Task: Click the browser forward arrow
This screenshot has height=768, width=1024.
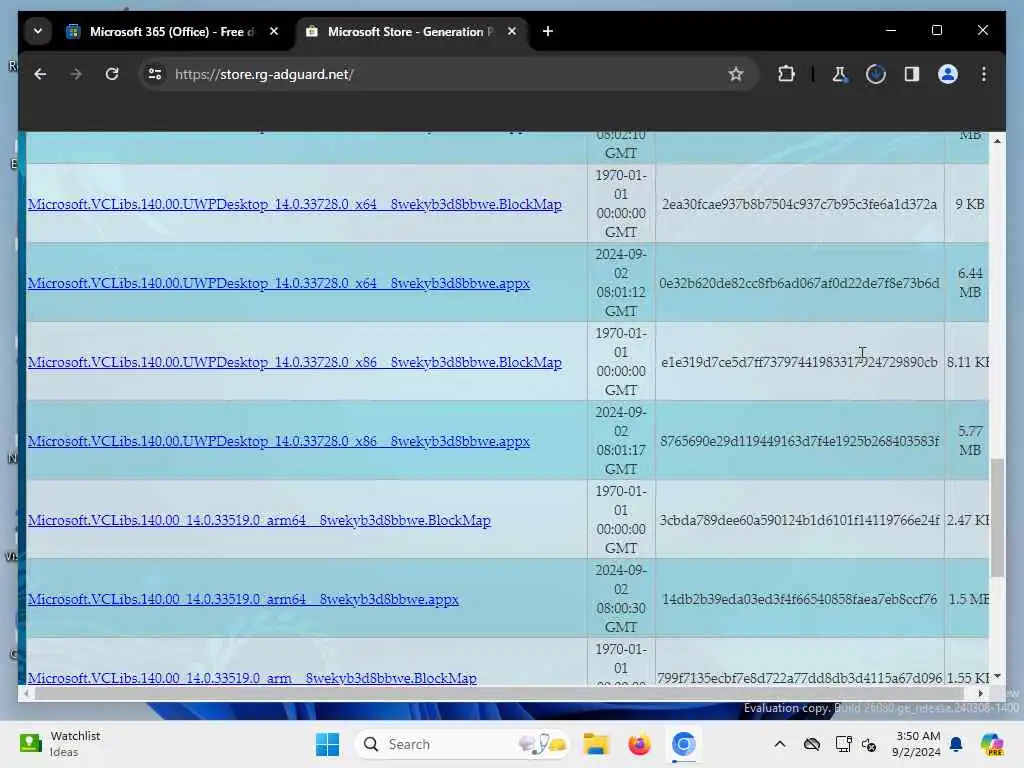Action: click(x=76, y=74)
